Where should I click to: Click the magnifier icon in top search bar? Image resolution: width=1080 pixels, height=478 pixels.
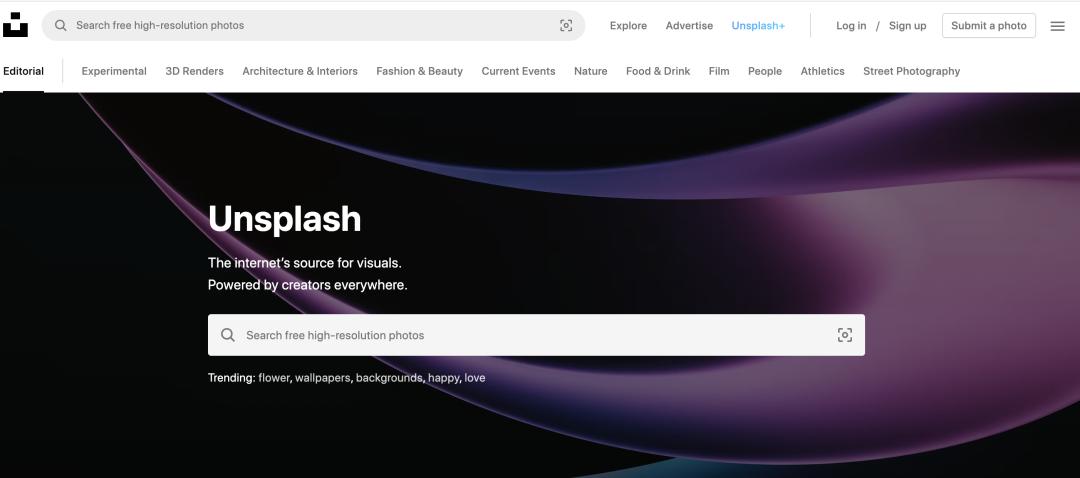[x=61, y=25]
